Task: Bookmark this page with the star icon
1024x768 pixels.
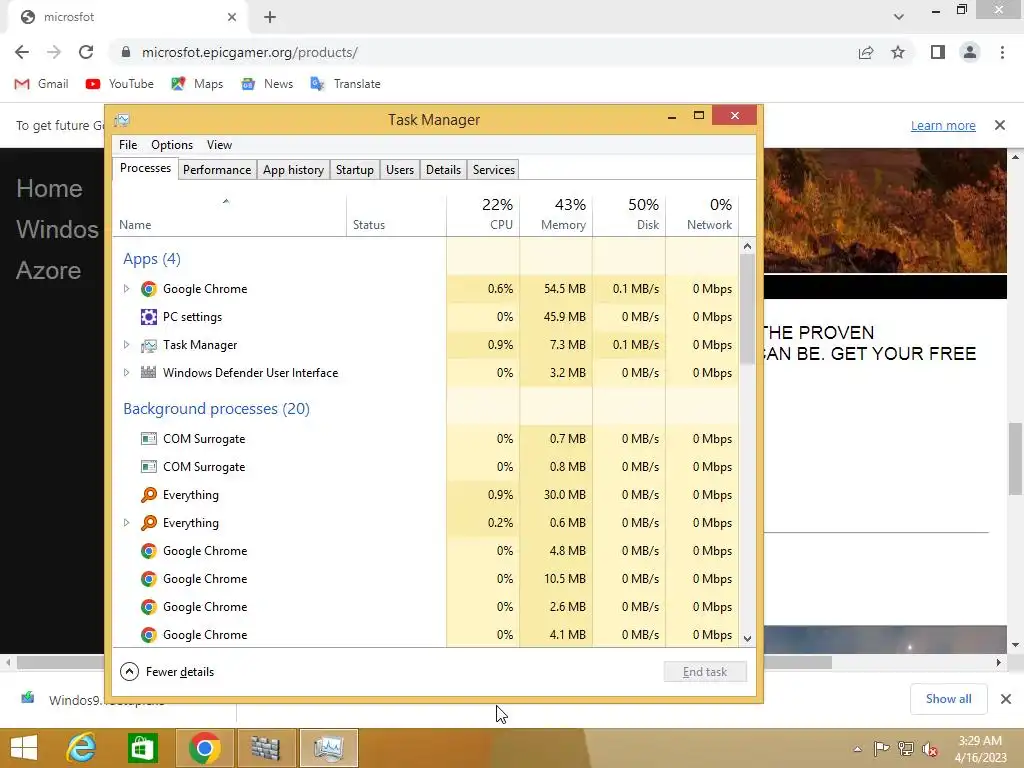Action: 898,52
